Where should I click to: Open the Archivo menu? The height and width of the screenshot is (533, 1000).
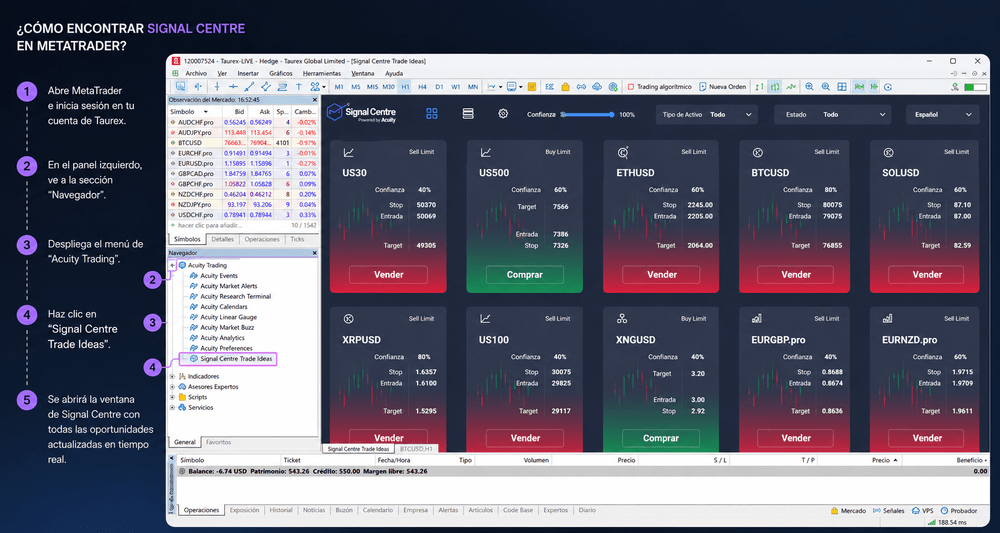coord(196,73)
